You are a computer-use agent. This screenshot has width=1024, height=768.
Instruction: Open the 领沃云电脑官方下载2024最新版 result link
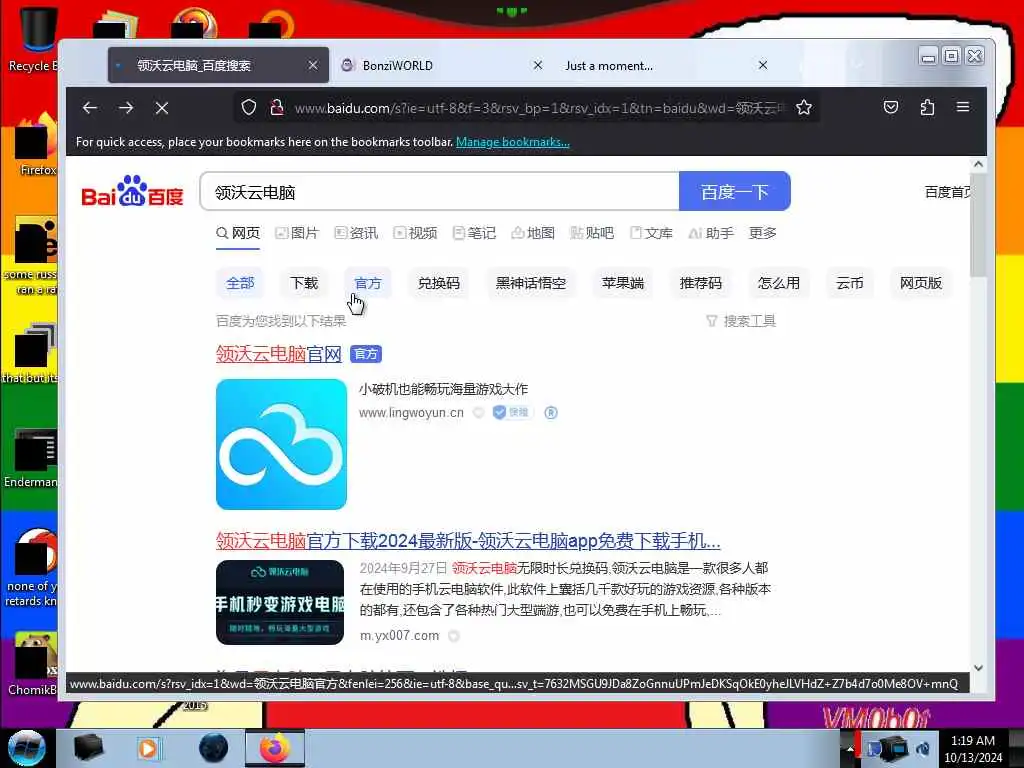coord(468,541)
